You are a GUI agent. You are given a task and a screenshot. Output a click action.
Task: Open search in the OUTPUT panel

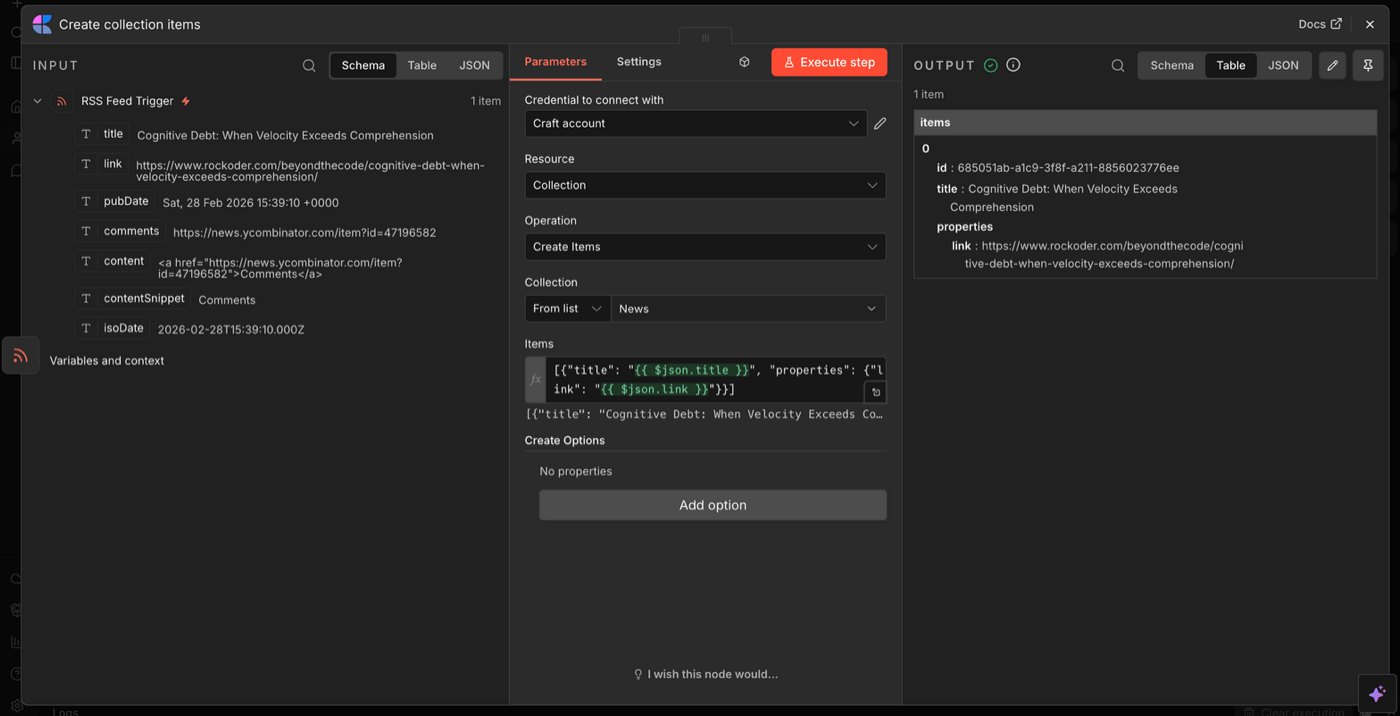[1118, 65]
